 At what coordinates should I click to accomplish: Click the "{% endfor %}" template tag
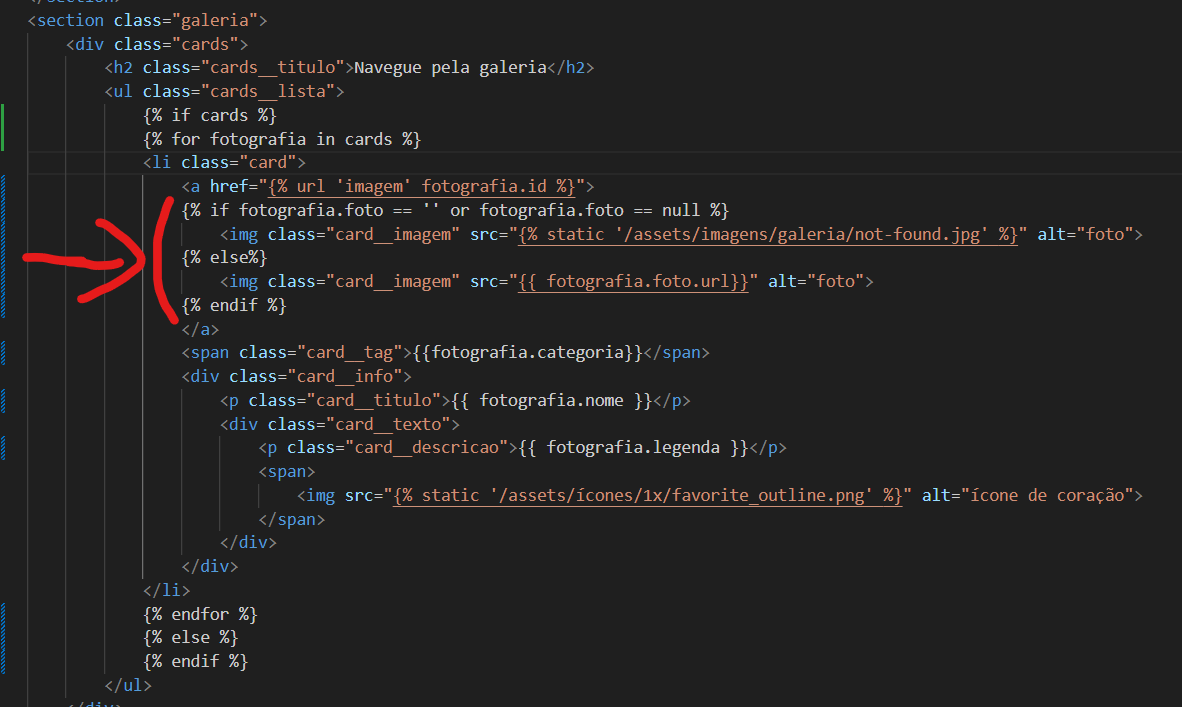[x=200, y=614]
